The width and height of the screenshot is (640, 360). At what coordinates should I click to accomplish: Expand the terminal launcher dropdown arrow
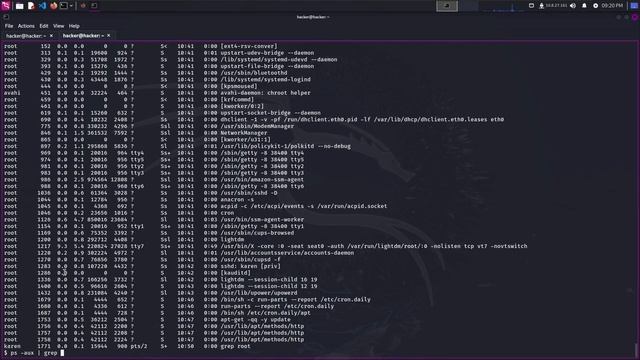(x=71, y=6)
